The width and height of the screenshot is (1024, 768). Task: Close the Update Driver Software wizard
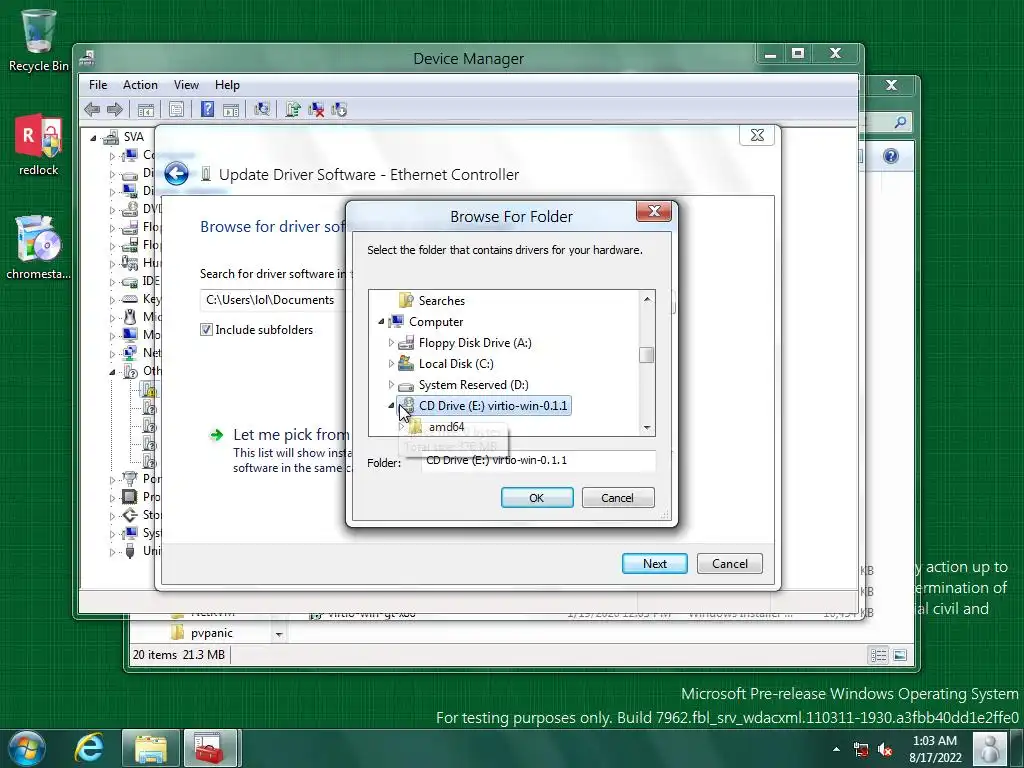click(757, 135)
